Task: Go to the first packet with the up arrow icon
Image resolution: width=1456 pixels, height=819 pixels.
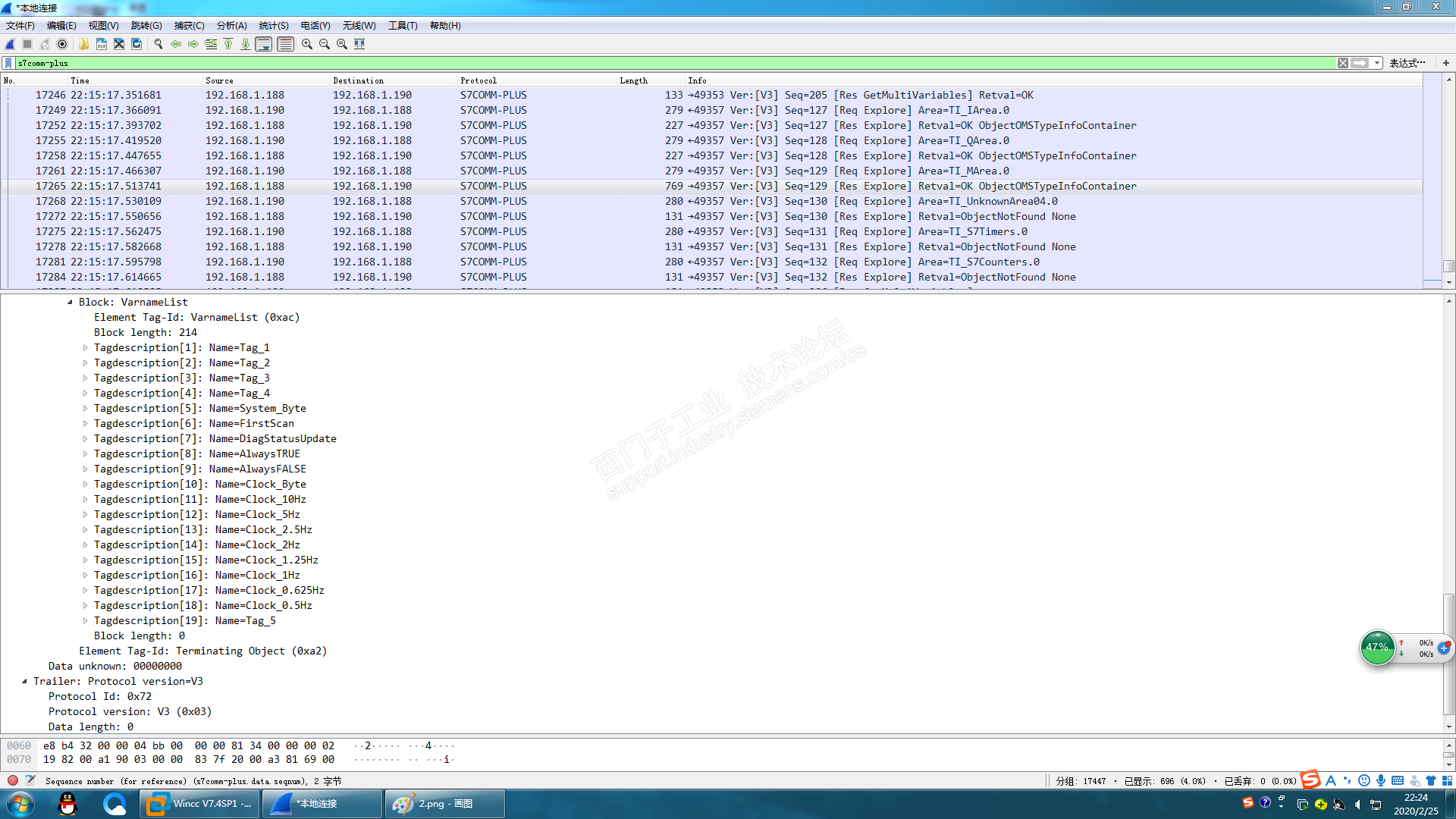Action: pyautogui.click(x=228, y=44)
